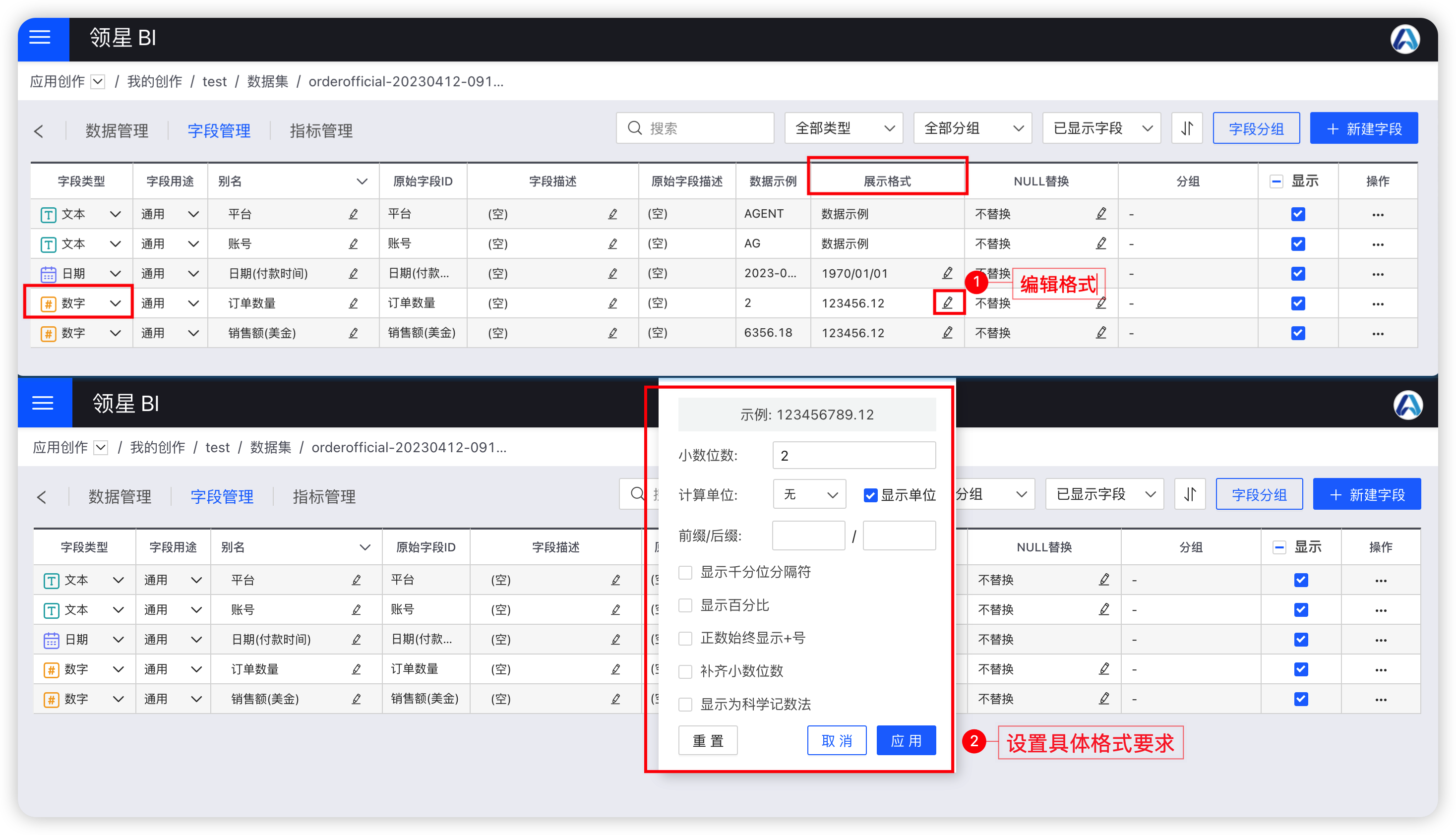Viewport: 1456px width, 835px height.
Task: Switch to 字段管理 tab in top panel
Action: point(219,131)
